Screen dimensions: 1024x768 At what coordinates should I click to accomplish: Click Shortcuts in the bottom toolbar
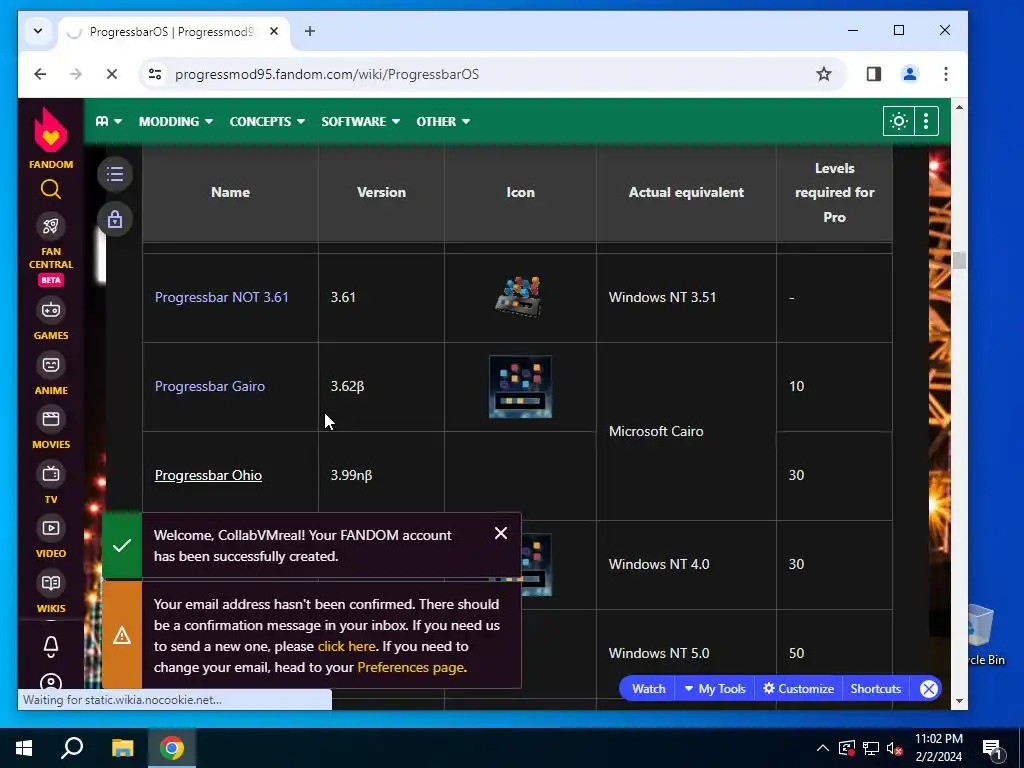[x=875, y=688]
